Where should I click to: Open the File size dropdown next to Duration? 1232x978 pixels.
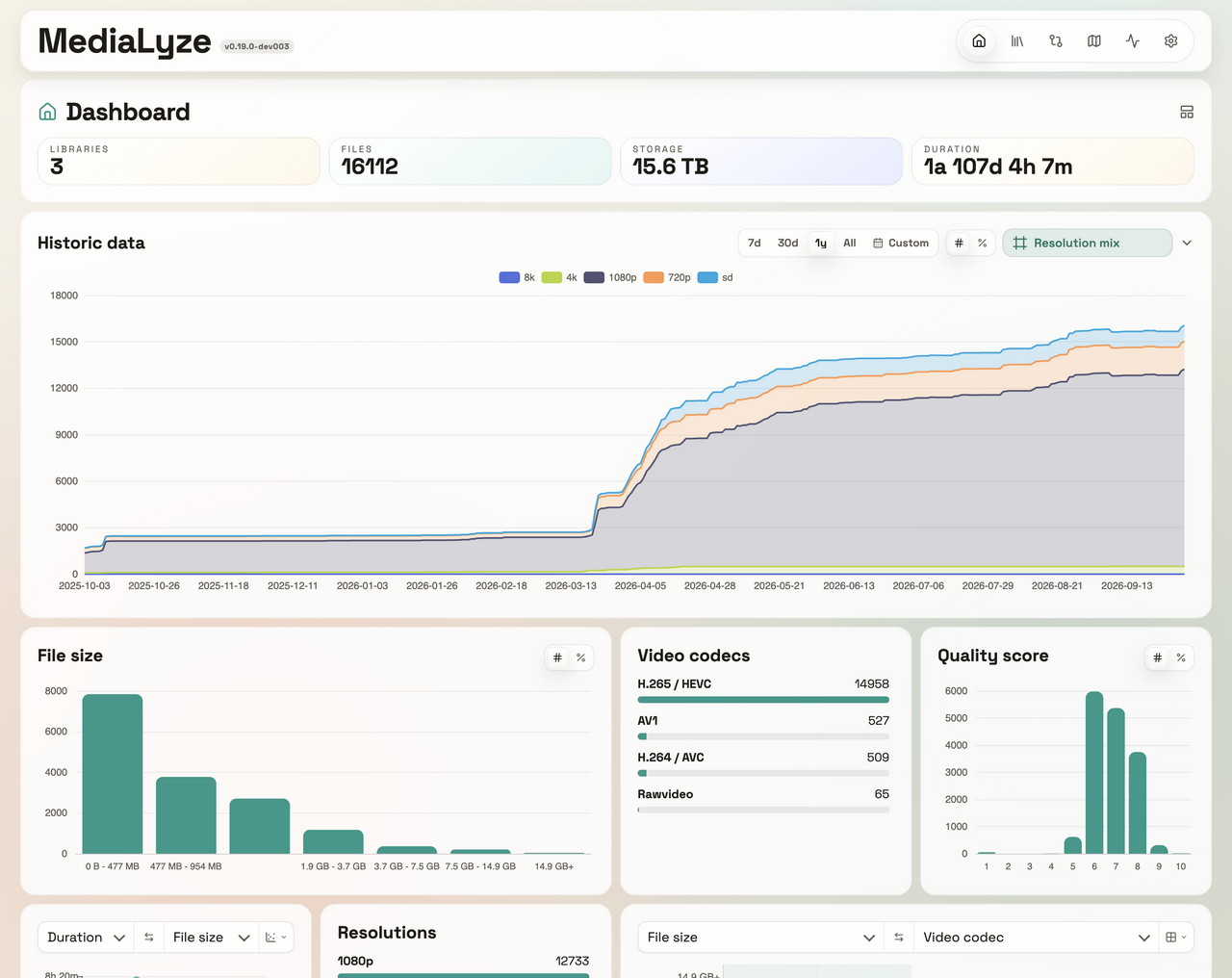[x=211, y=938]
